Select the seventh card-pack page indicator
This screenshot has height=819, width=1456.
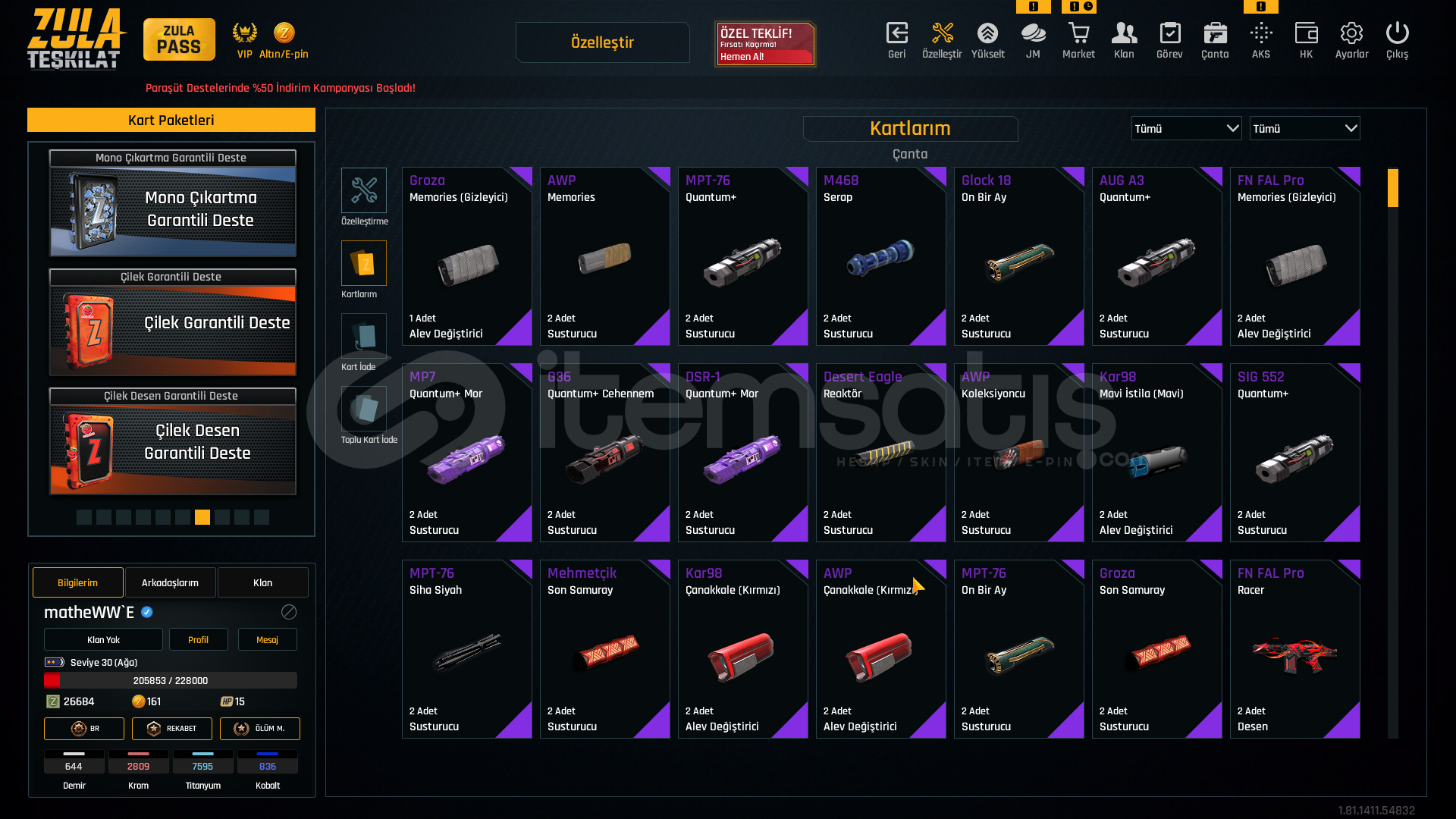202,517
